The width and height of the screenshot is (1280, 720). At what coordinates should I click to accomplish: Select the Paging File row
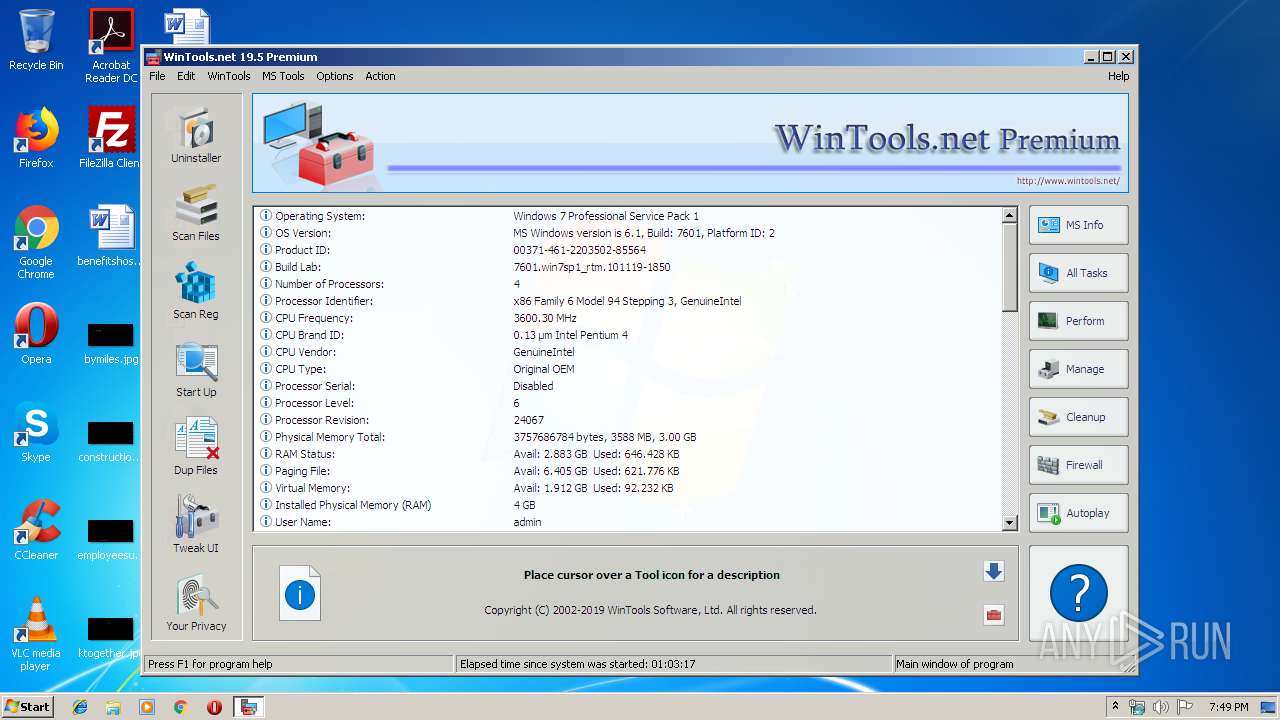click(629, 471)
